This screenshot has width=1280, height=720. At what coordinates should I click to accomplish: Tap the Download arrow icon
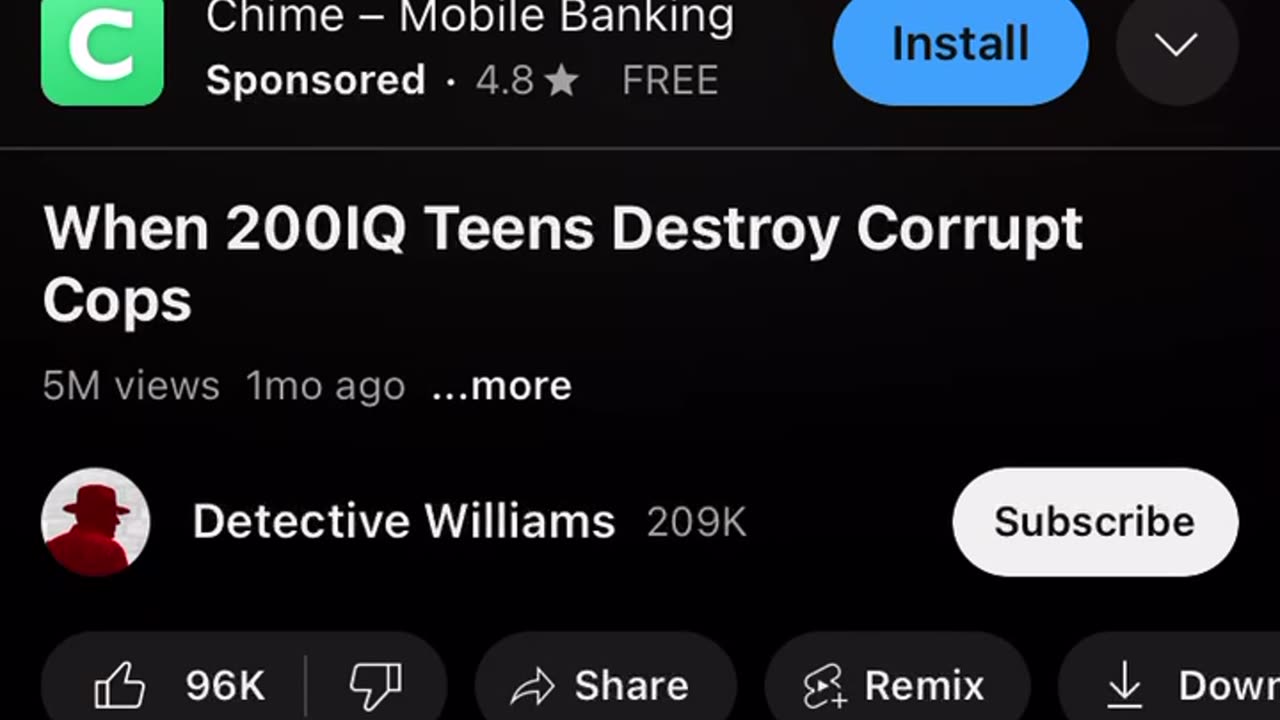point(1125,686)
